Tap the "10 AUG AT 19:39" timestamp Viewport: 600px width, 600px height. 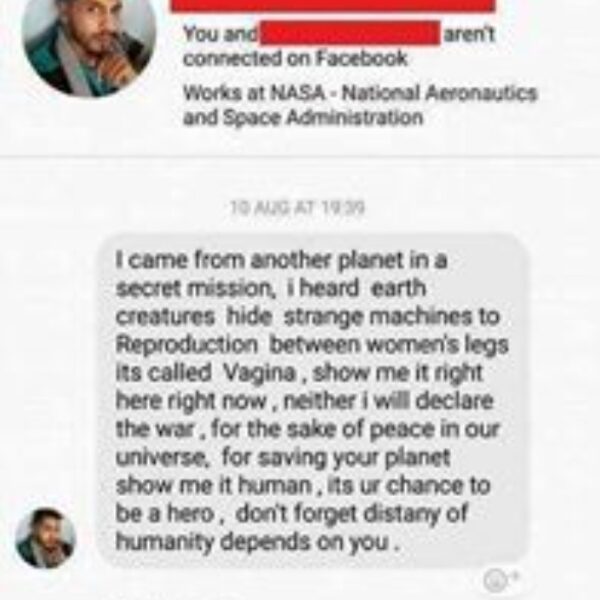(x=298, y=208)
